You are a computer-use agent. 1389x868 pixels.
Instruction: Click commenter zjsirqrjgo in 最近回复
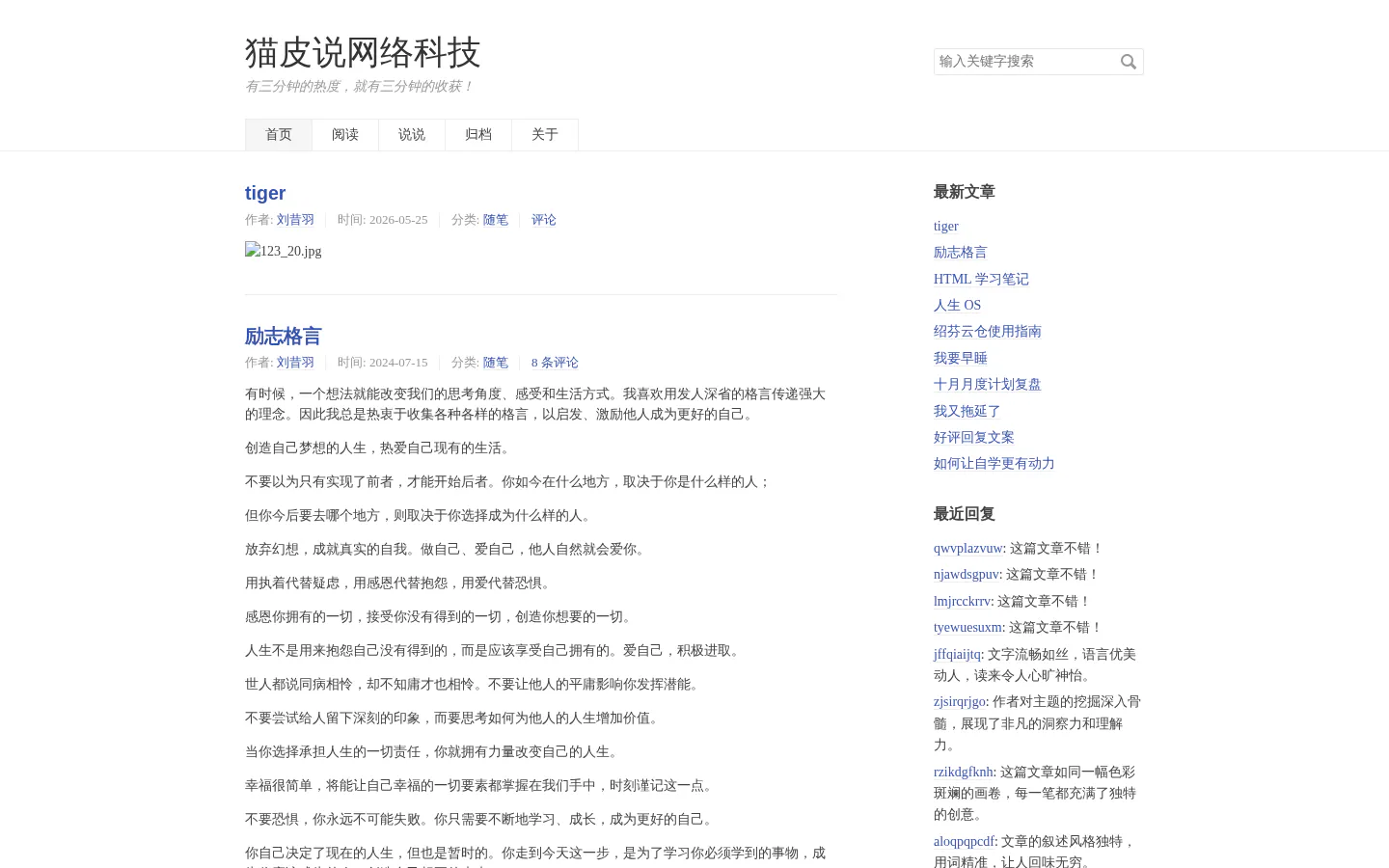click(960, 701)
